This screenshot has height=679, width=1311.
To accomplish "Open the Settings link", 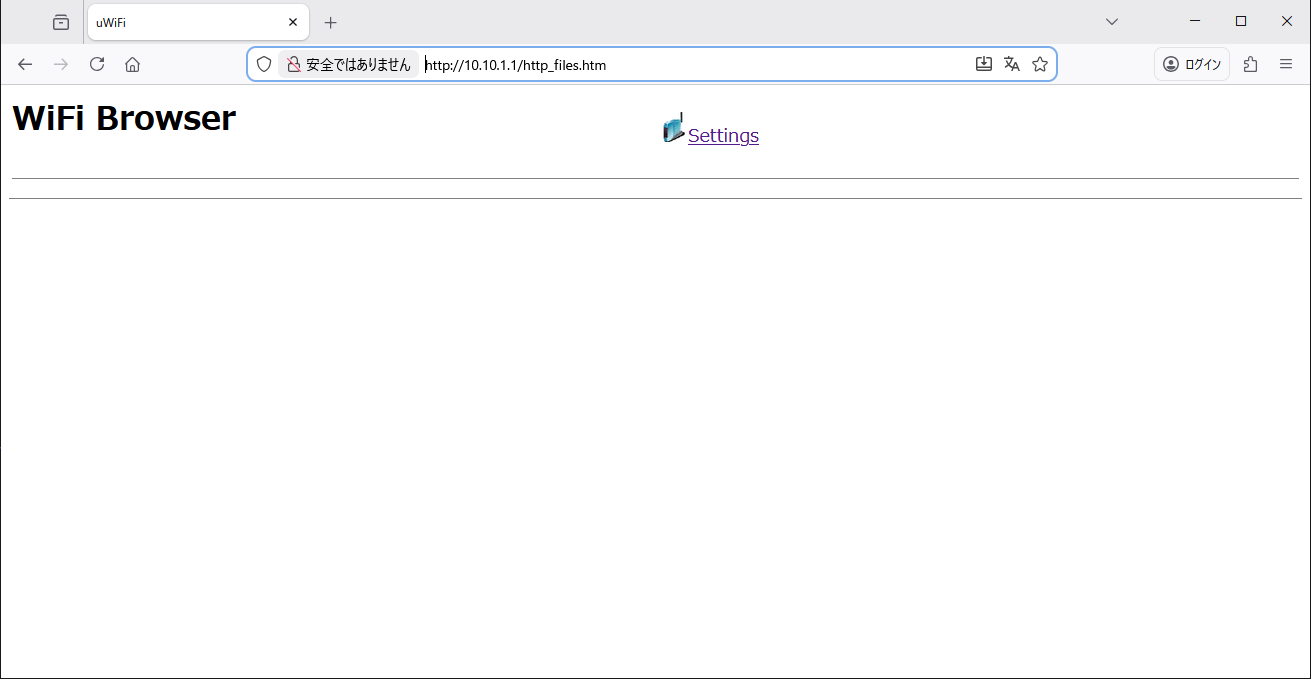I will pyautogui.click(x=723, y=136).
